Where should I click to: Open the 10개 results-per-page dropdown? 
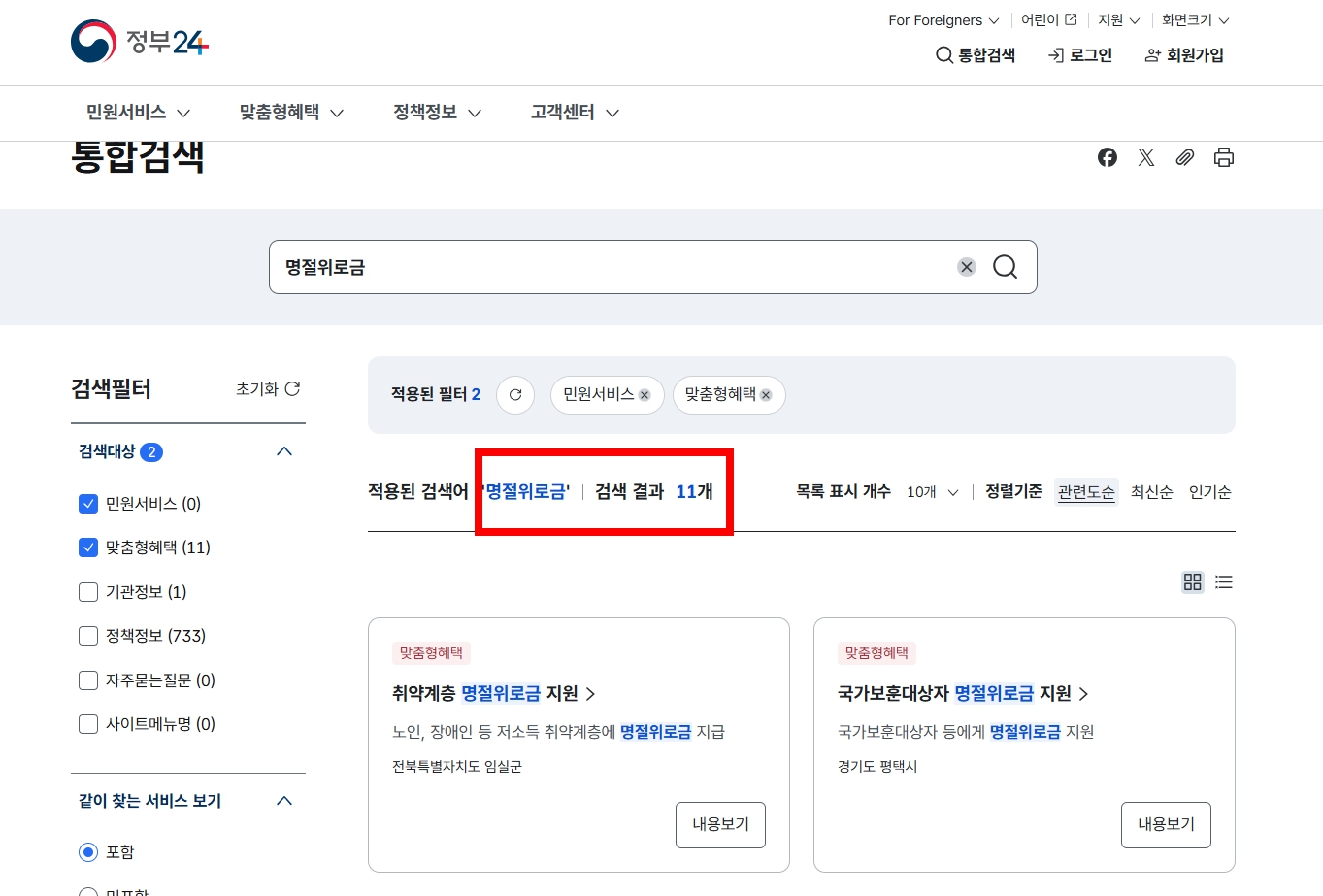pyautogui.click(x=930, y=491)
